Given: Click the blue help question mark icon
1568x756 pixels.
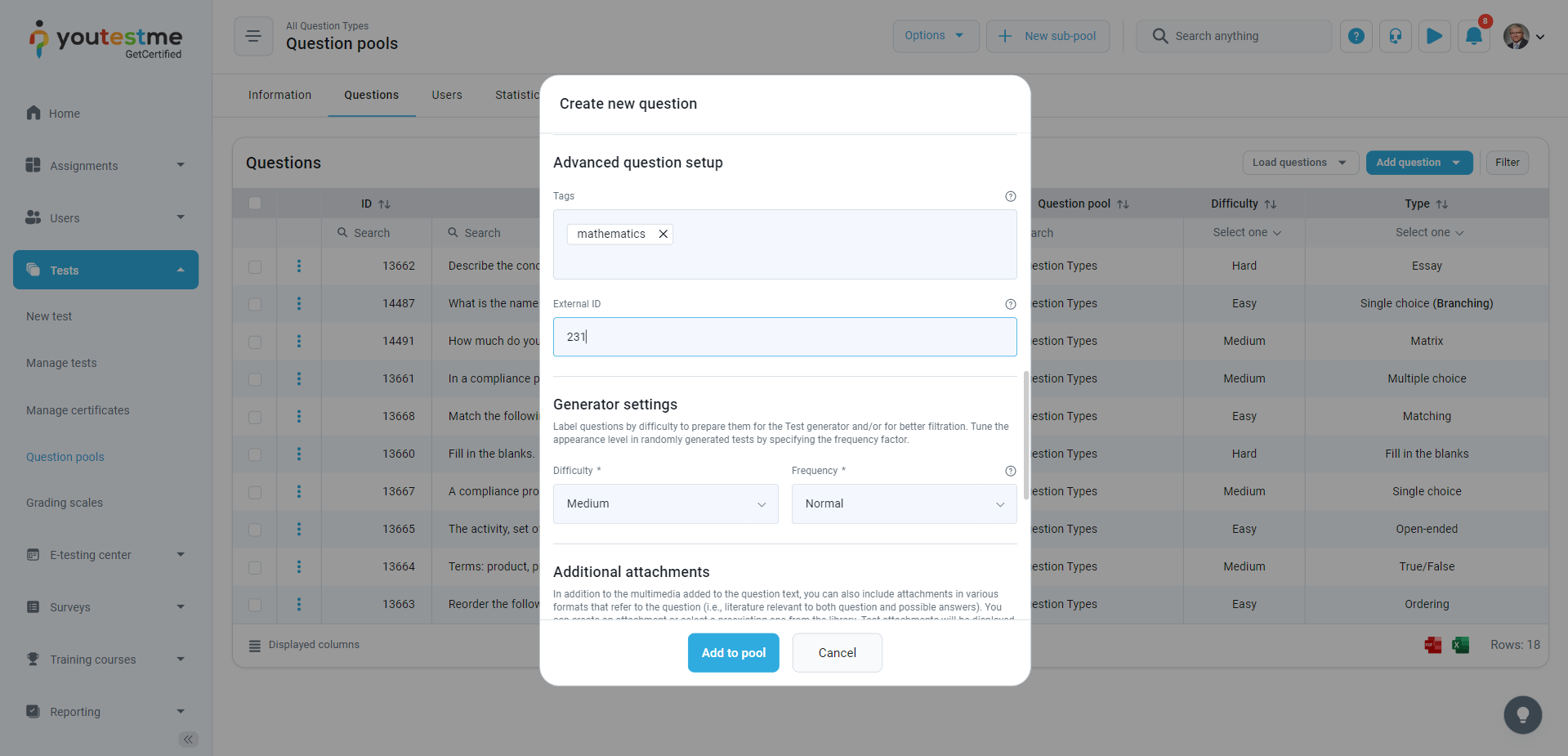Looking at the screenshot, I should (1356, 36).
